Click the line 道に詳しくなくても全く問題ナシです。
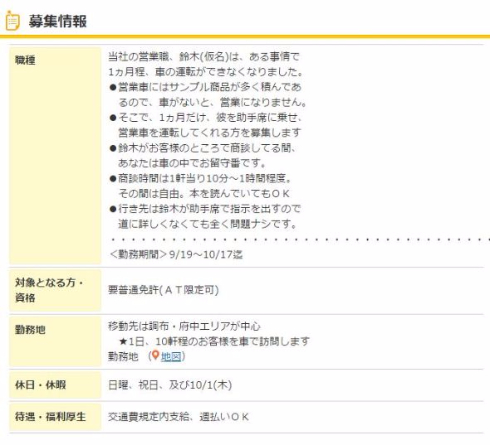The image size is (490, 445). 208,224
